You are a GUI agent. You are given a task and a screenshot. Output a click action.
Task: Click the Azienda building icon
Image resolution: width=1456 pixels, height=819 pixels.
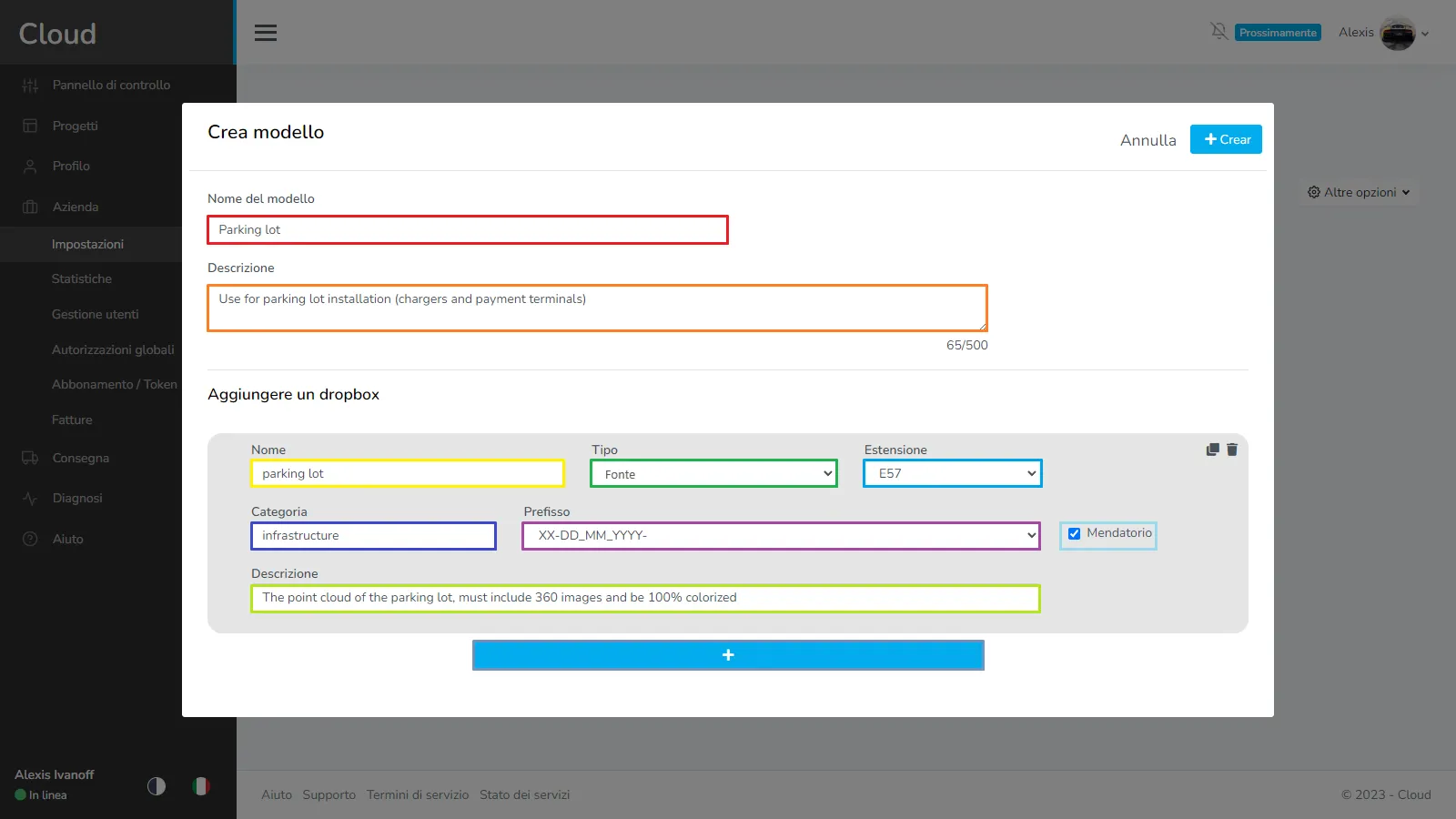point(30,207)
